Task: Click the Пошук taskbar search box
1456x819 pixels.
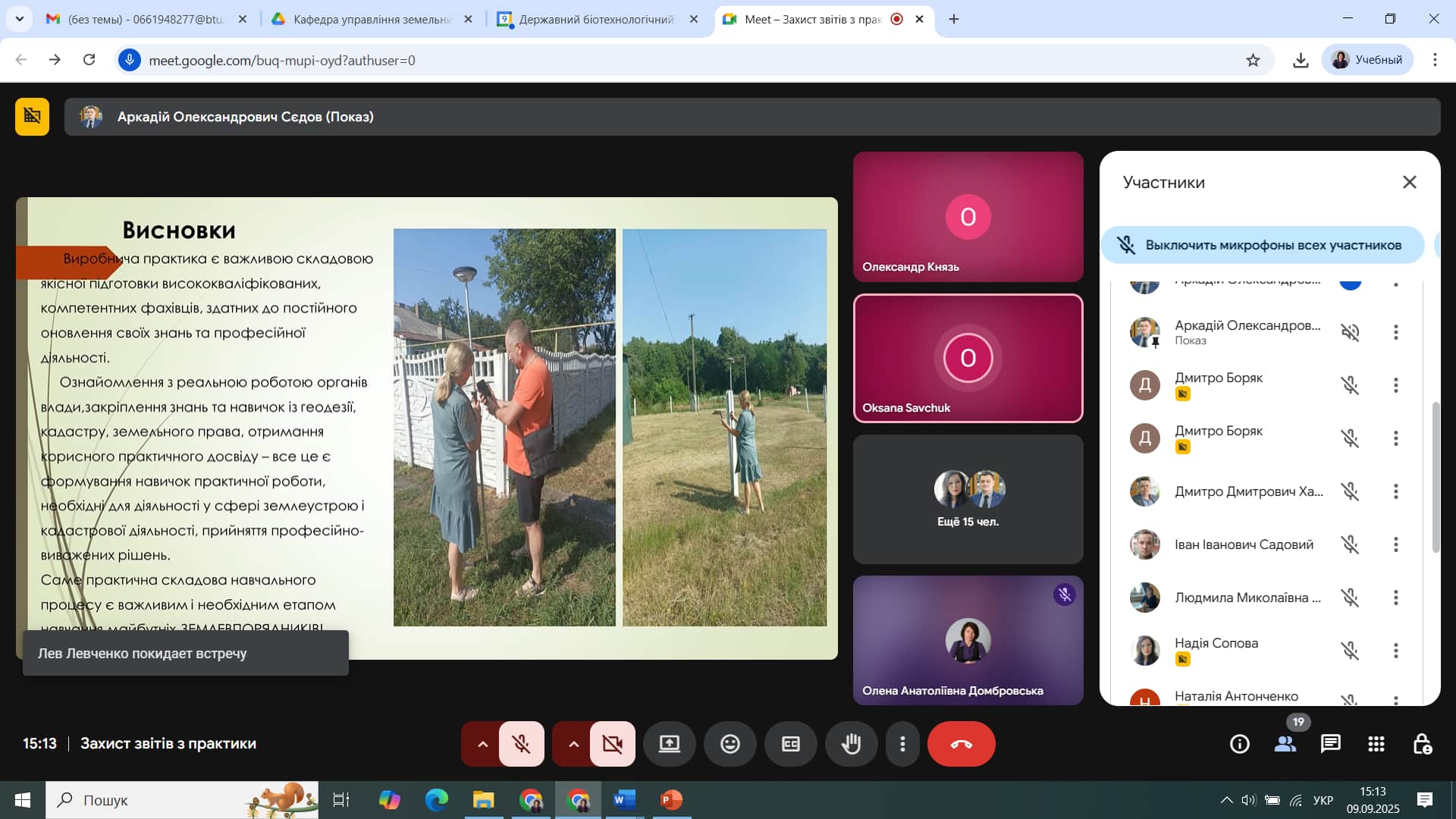Action: pos(182,800)
